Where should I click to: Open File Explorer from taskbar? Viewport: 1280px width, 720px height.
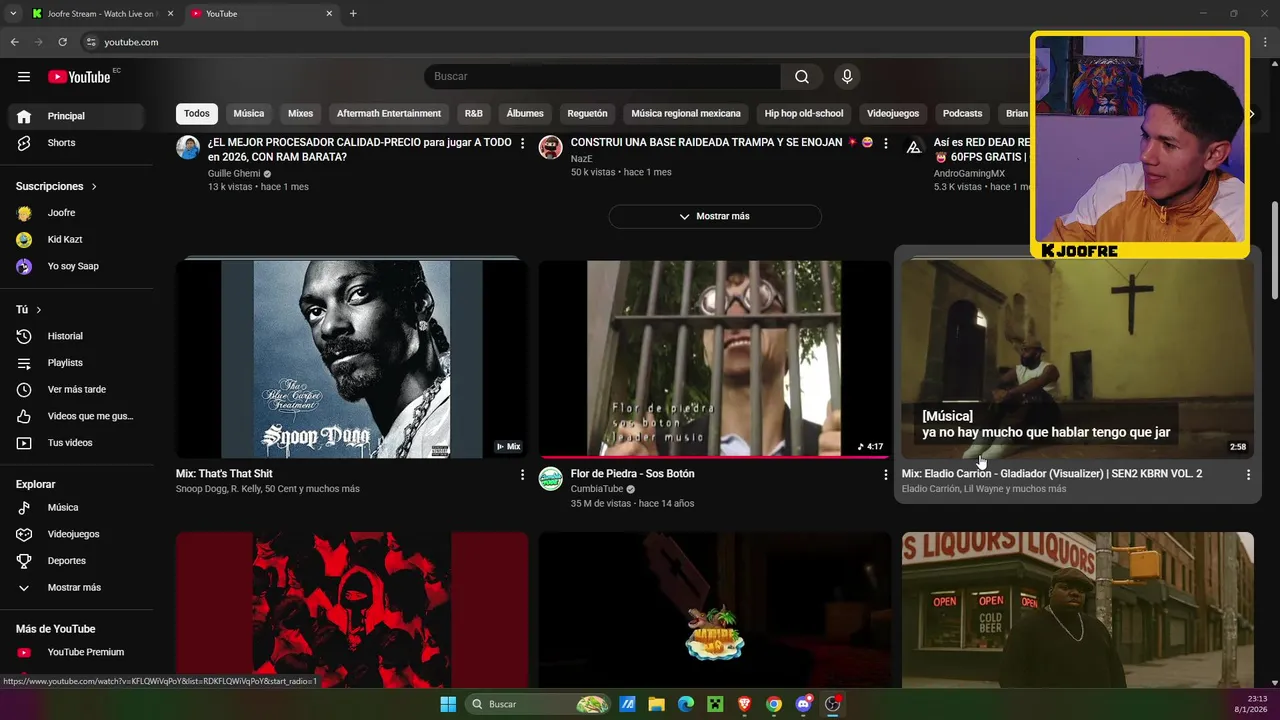click(x=657, y=704)
